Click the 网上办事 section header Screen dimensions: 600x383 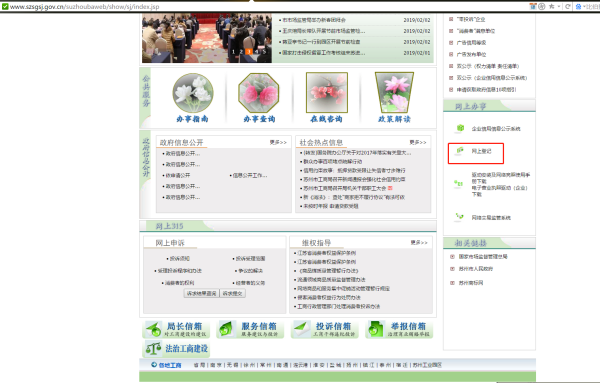click(471, 106)
